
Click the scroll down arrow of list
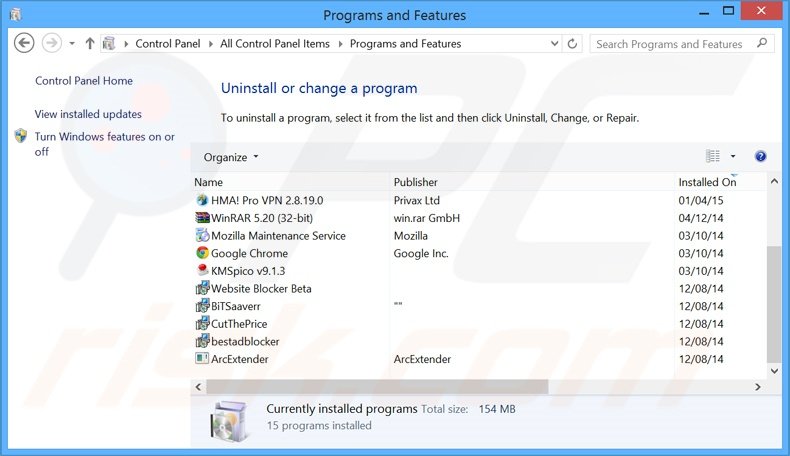pos(774,371)
